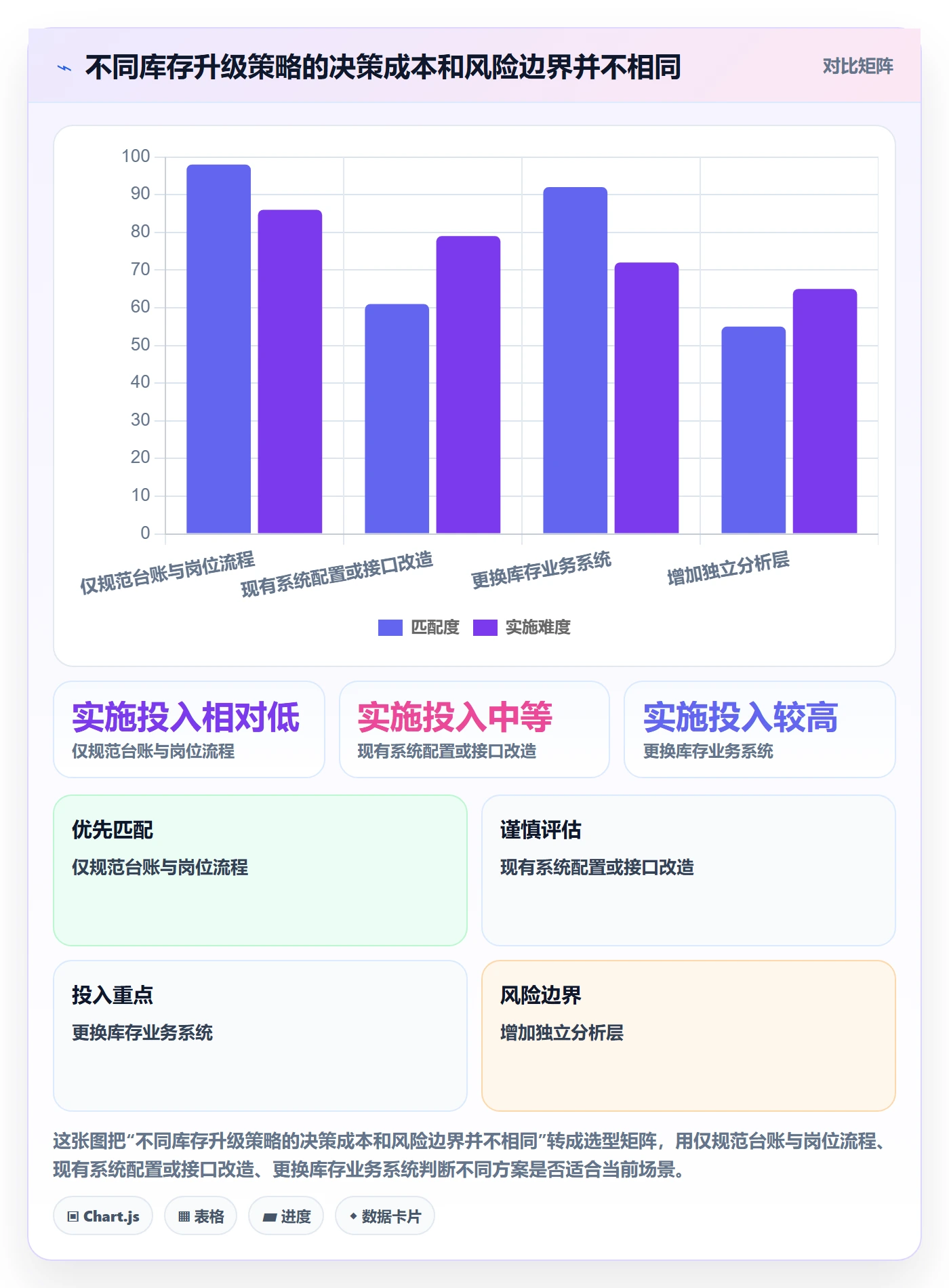Click the chart axis label 更换库存业务系统
Image resolution: width=949 pixels, height=1288 pixels.
(x=542, y=570)
